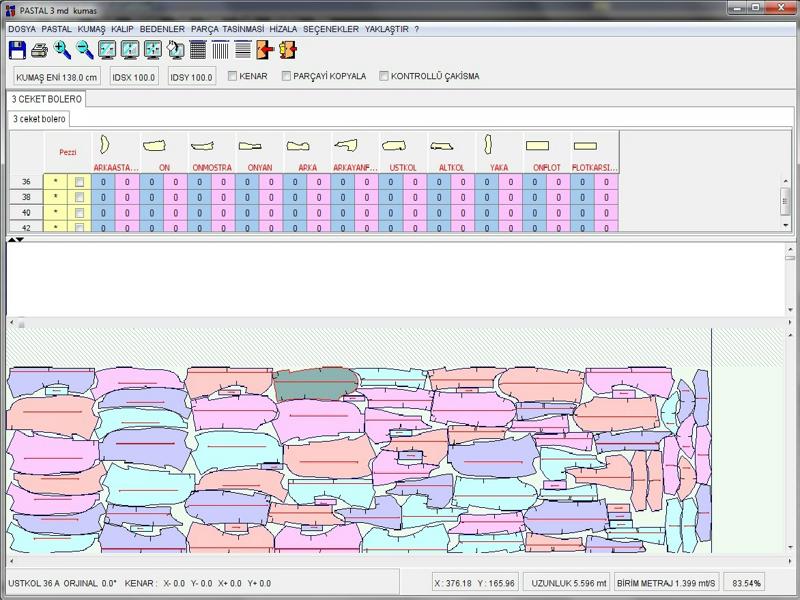Image resolution: width=800 pixels, height=600 pixels.
Task: Click the 83.54% efficiency status field
Action: point(746,583)
